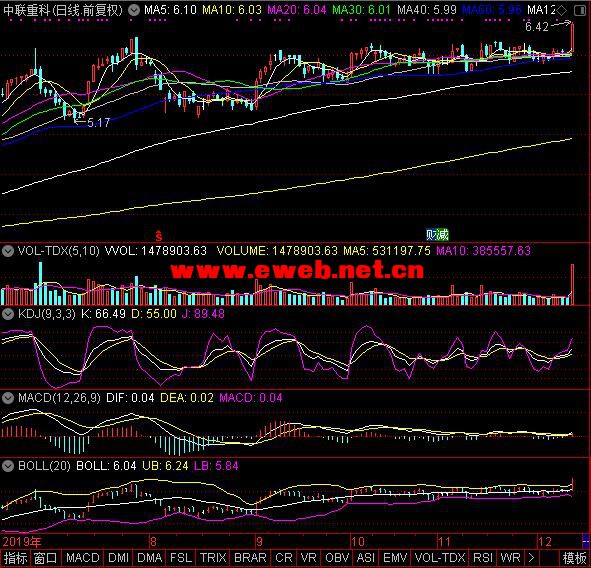Image resolution: width=591 pixels, height=568 pixels.
Task: Select the 窗口 tab
Action: pyautogui.click(x=45, y=558)
